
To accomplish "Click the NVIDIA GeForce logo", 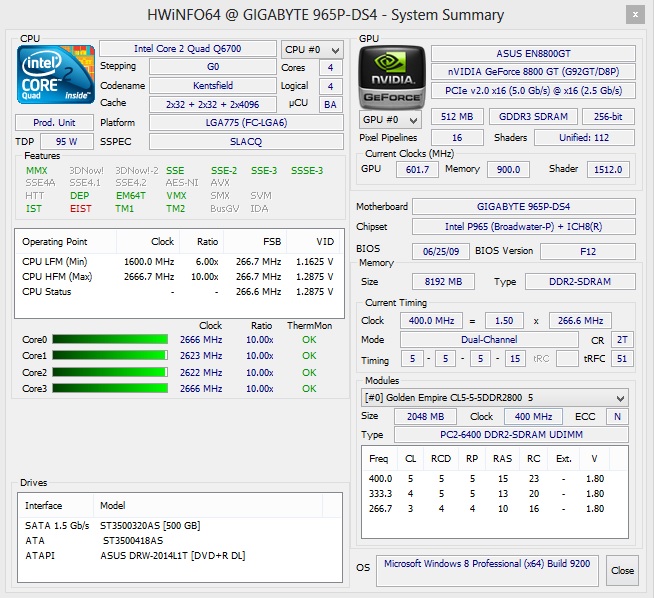I will (x=392, y=78).
